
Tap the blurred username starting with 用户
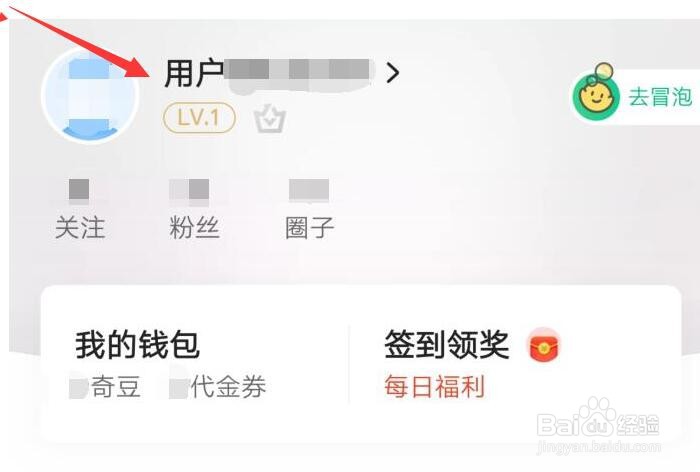(x=269, y=74)
